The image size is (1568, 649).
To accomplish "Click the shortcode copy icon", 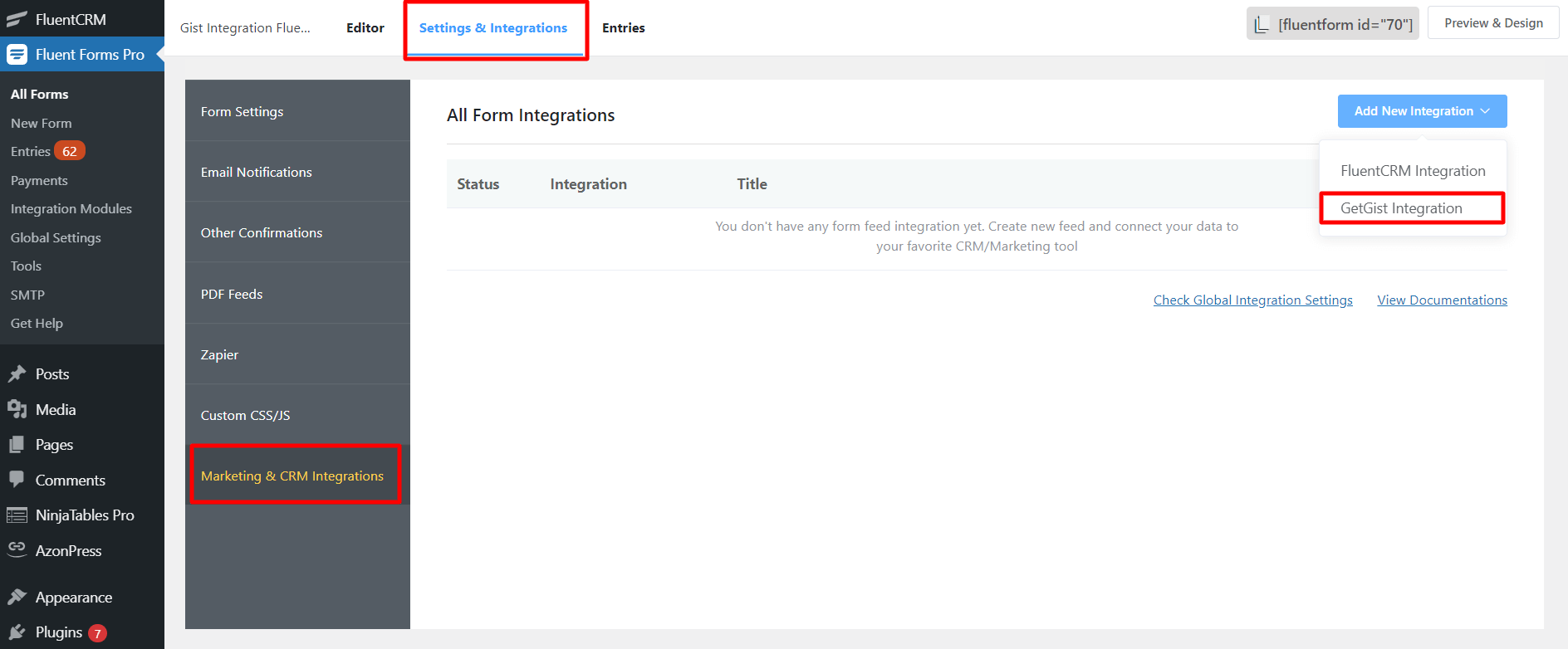I will (1261, 24).
